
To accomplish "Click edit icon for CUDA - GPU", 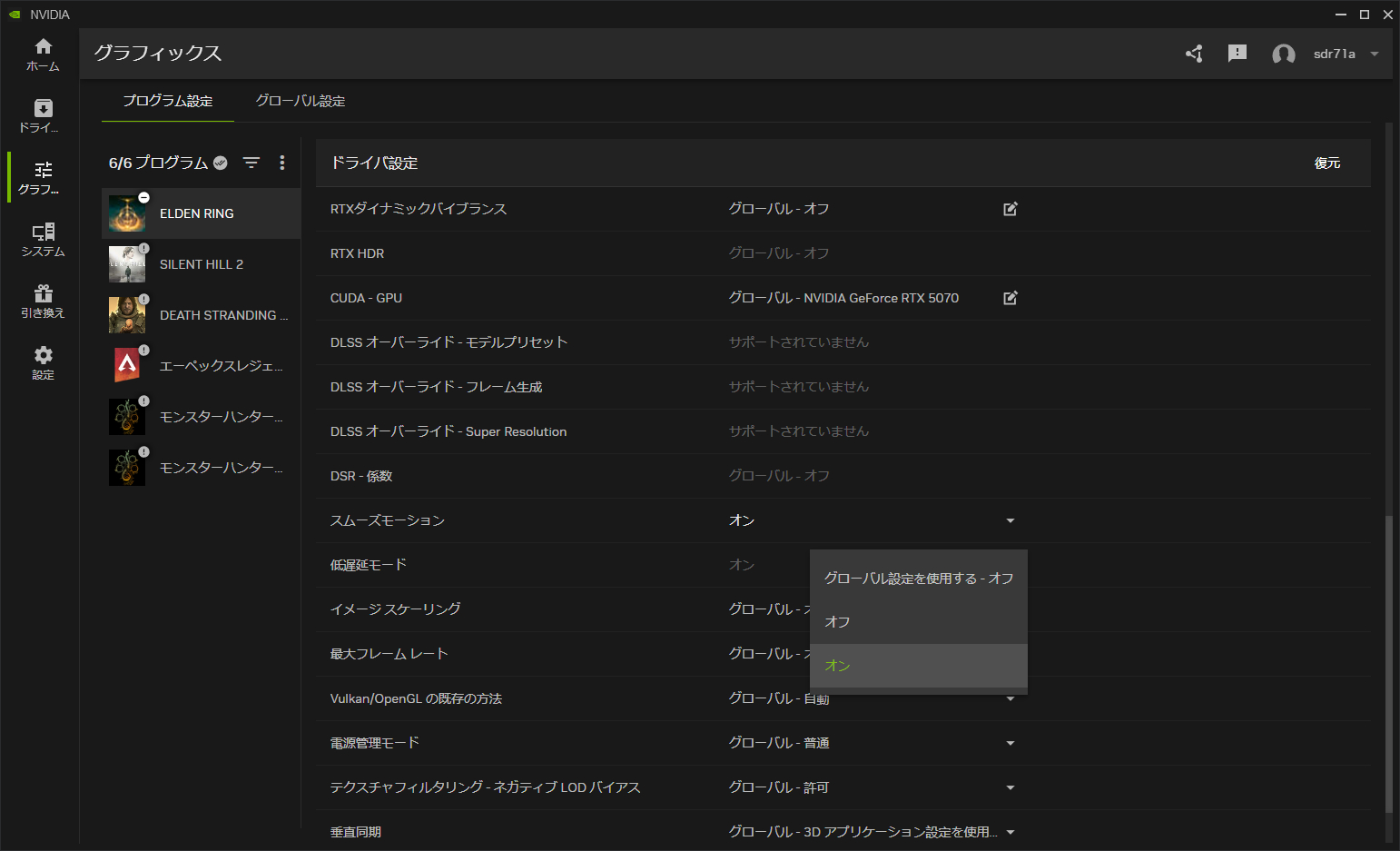I will click(x=1011, y=298).
